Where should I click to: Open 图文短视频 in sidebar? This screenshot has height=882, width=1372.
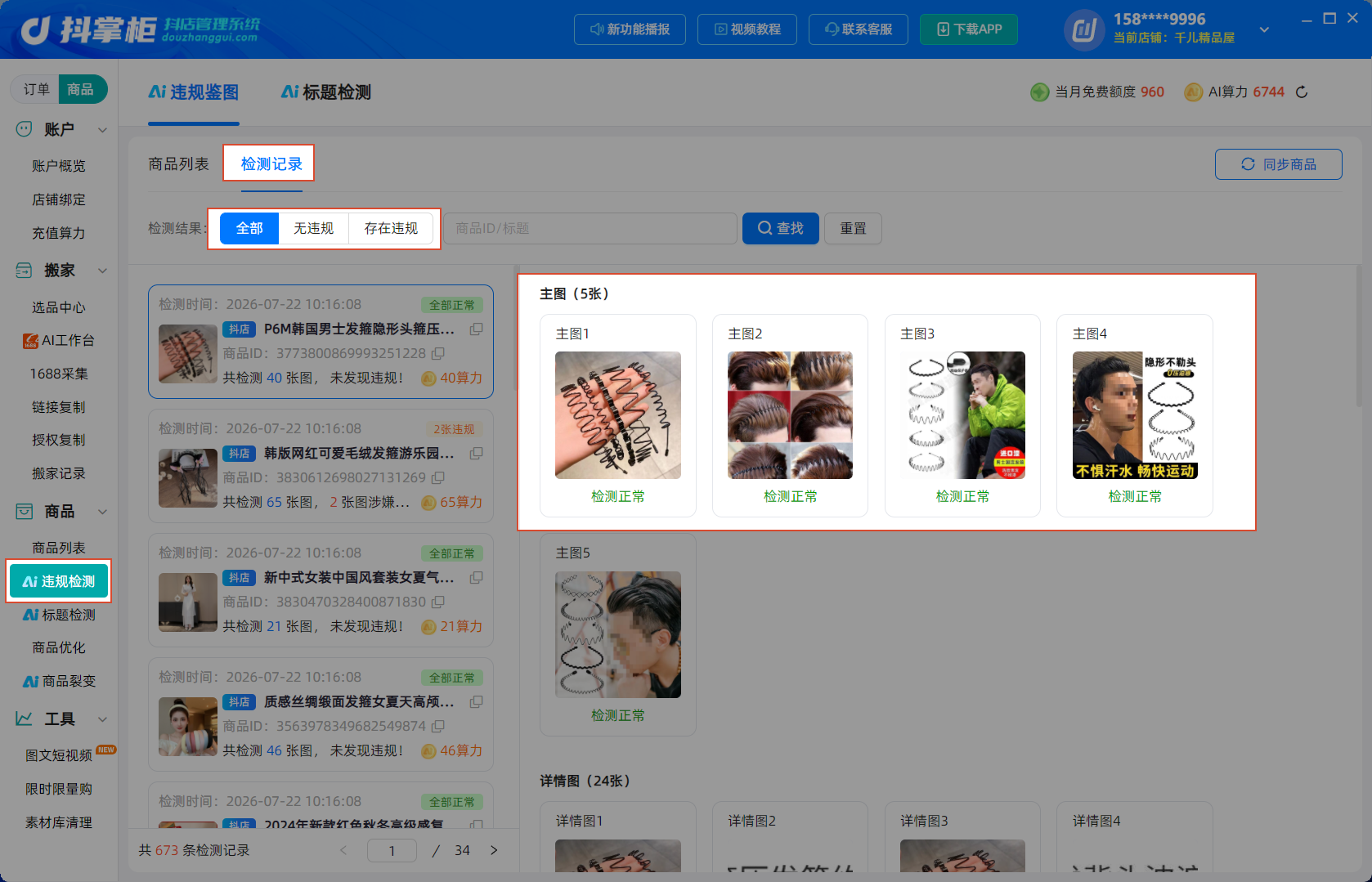59,755
